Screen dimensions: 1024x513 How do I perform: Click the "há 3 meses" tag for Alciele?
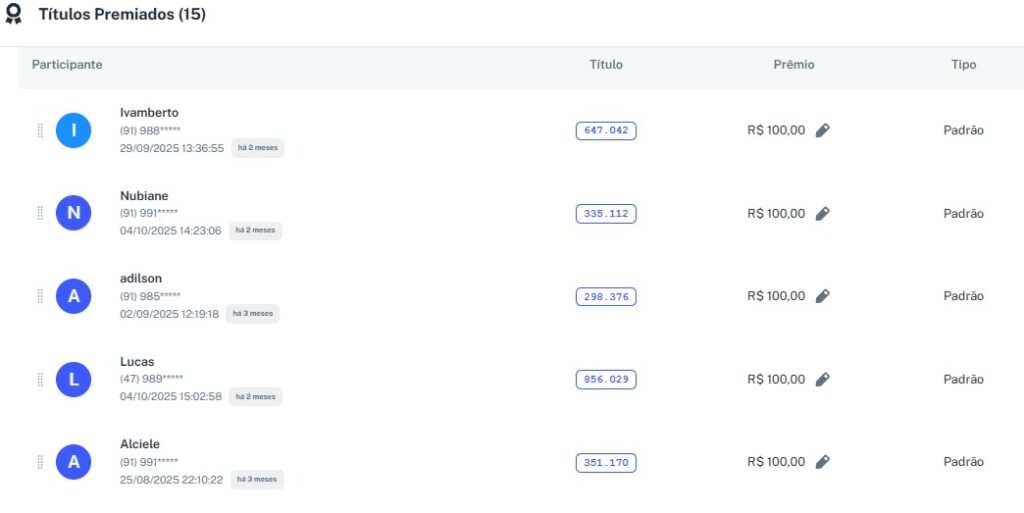(257, 479)
